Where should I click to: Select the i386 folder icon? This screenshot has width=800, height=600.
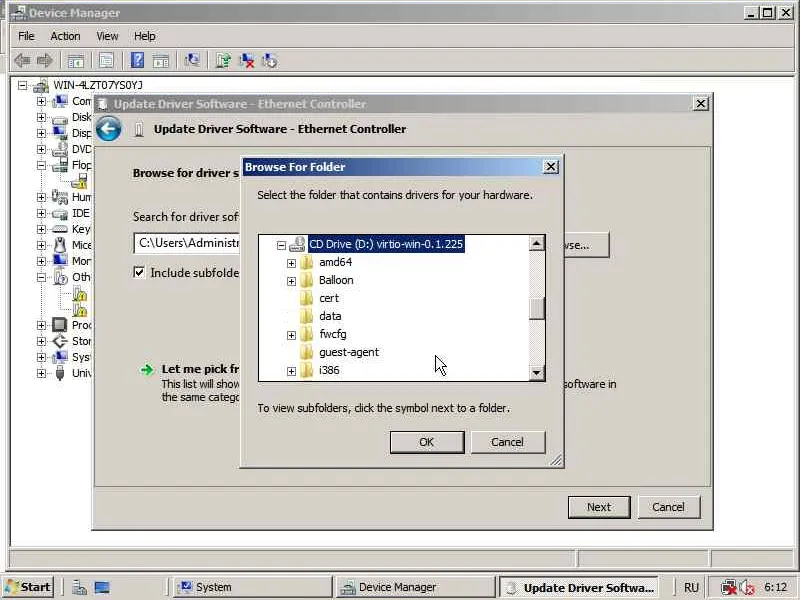click(x=307, y=370)
